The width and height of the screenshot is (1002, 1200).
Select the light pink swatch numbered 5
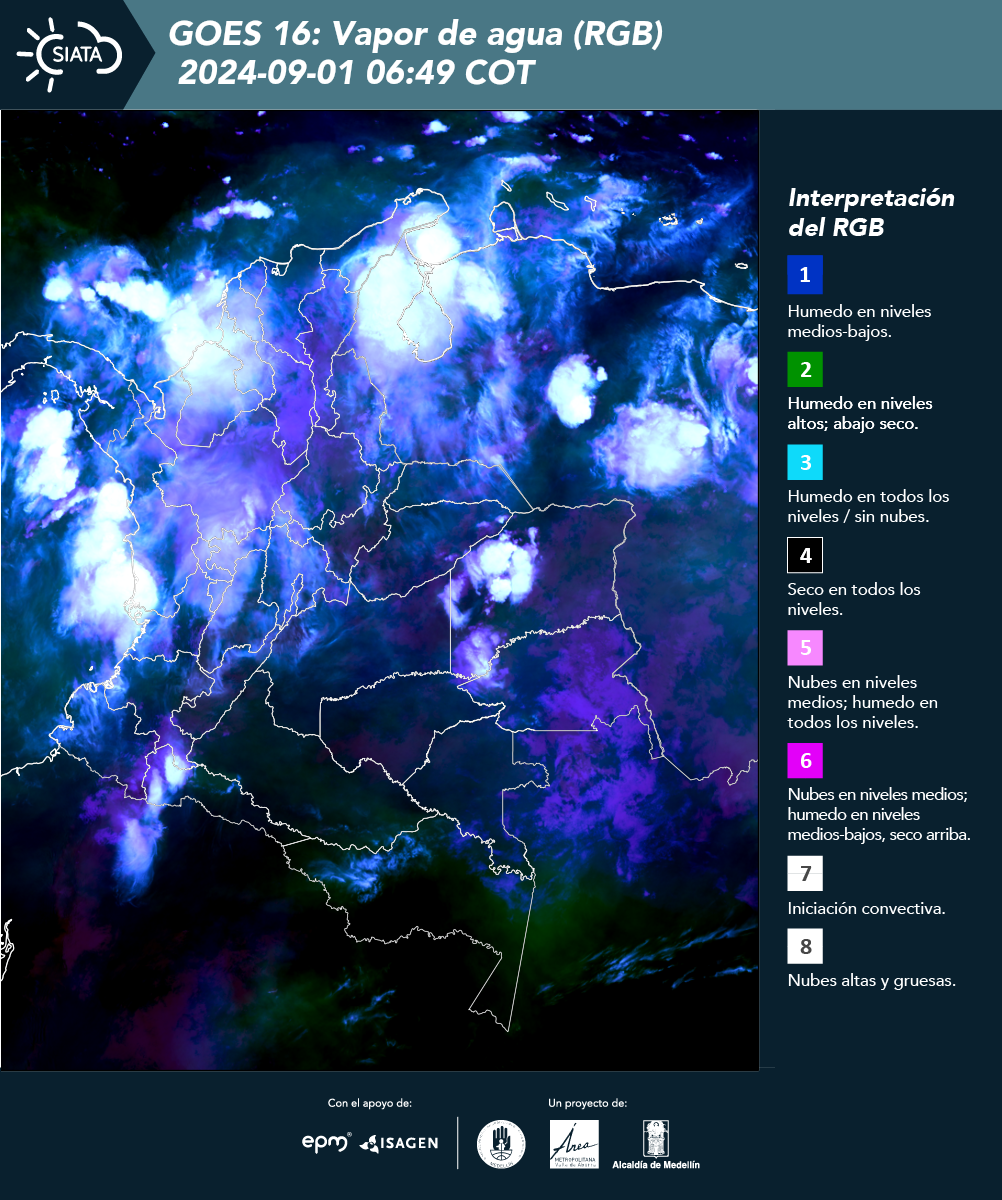(x=805, y=648)
